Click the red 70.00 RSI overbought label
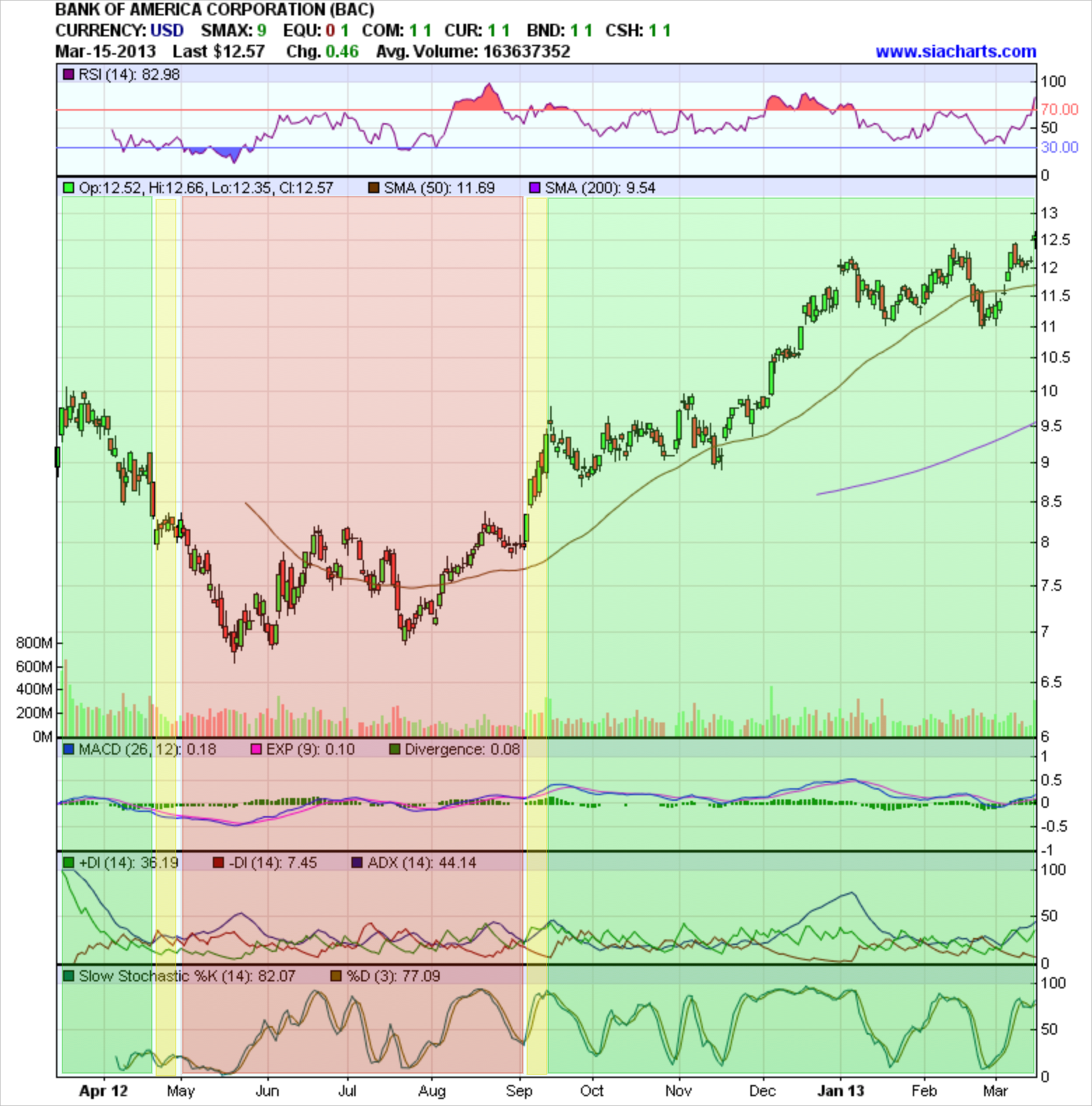Screen dimensions: 1092x1106 1059,109
